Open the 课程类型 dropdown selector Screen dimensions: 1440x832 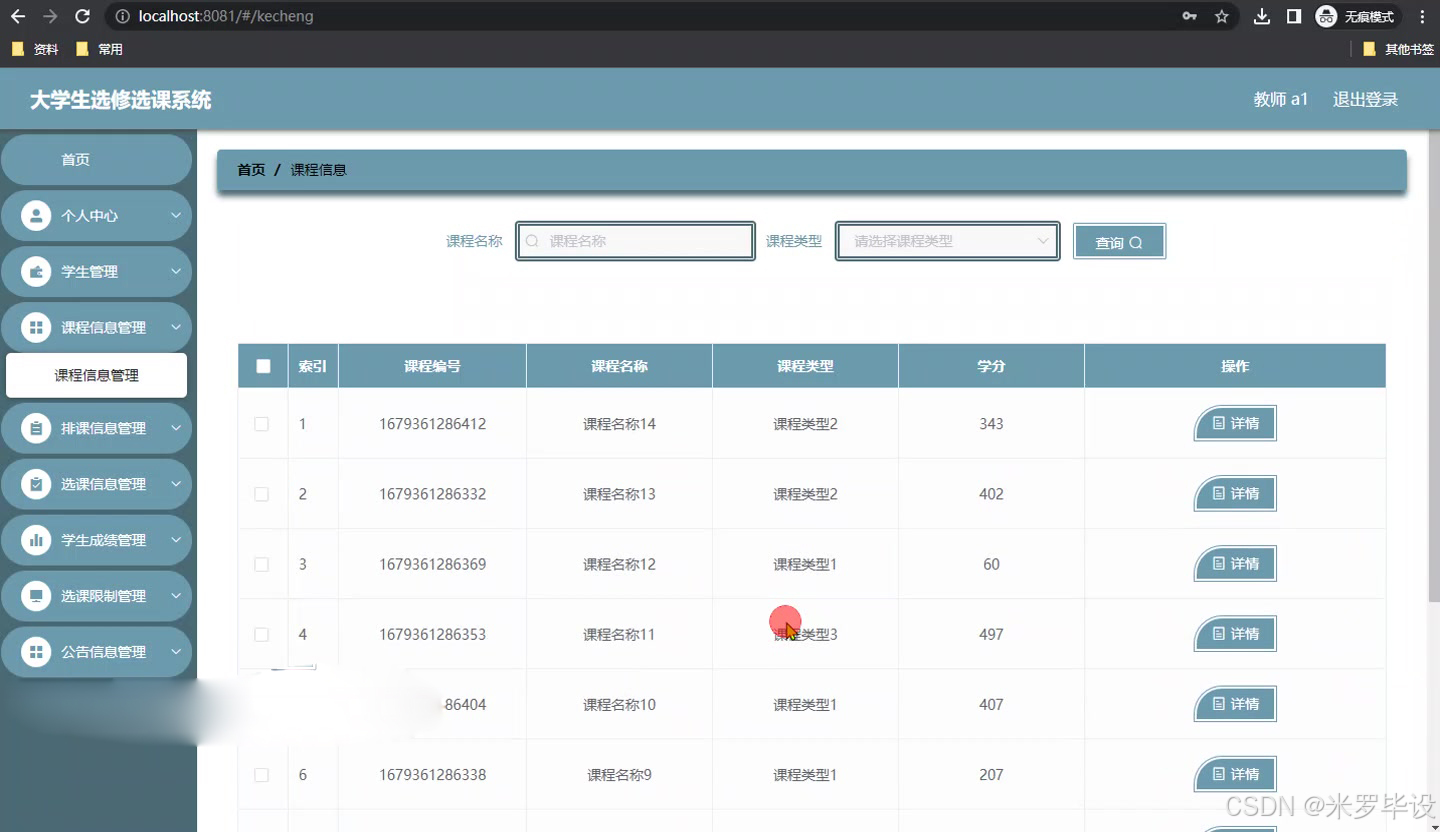click(x=947, y=241)
